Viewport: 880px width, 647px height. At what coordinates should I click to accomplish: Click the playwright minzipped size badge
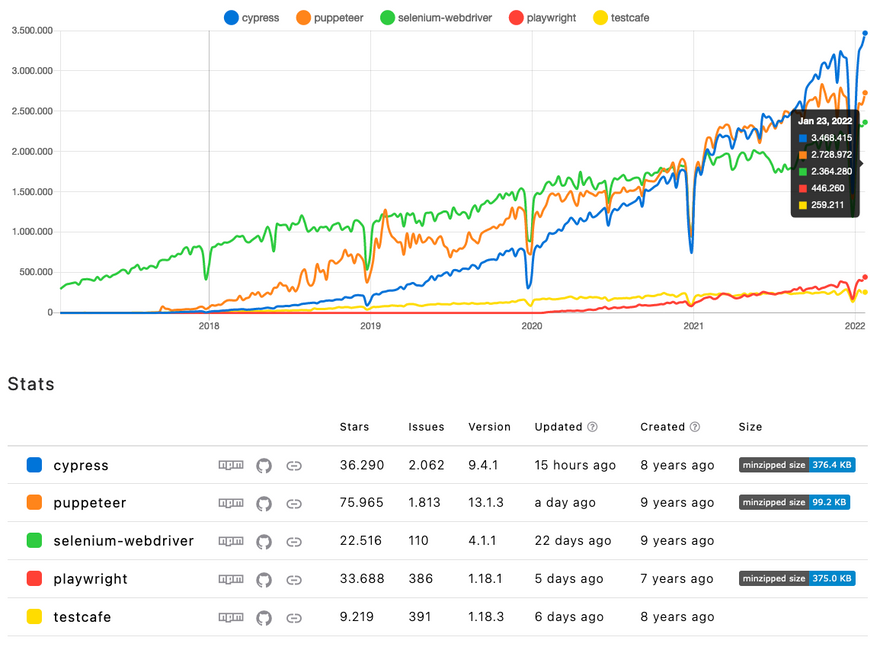pyautogui.click(x=796, y=579)
